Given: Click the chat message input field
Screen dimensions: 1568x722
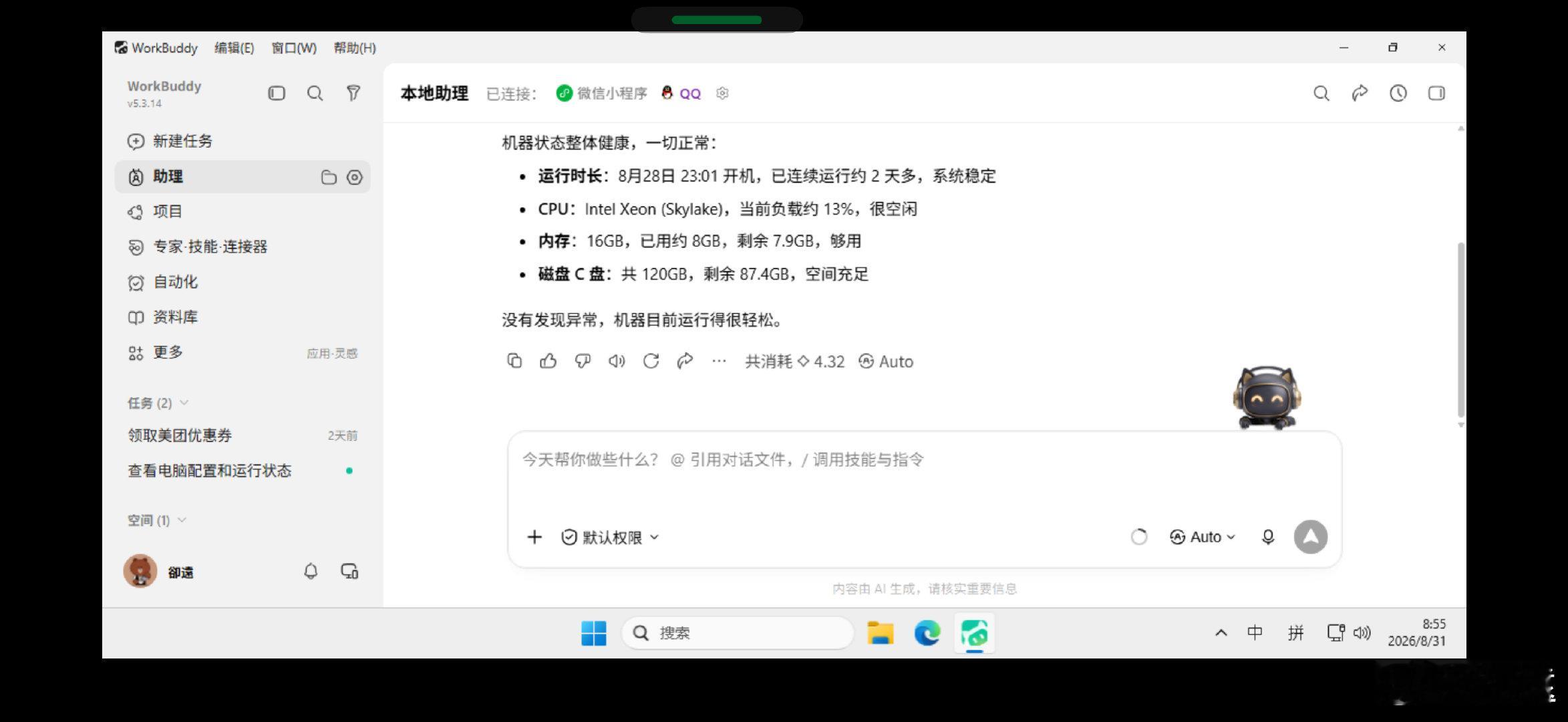Looking at the screenshot, I should [x=924, y=478].
